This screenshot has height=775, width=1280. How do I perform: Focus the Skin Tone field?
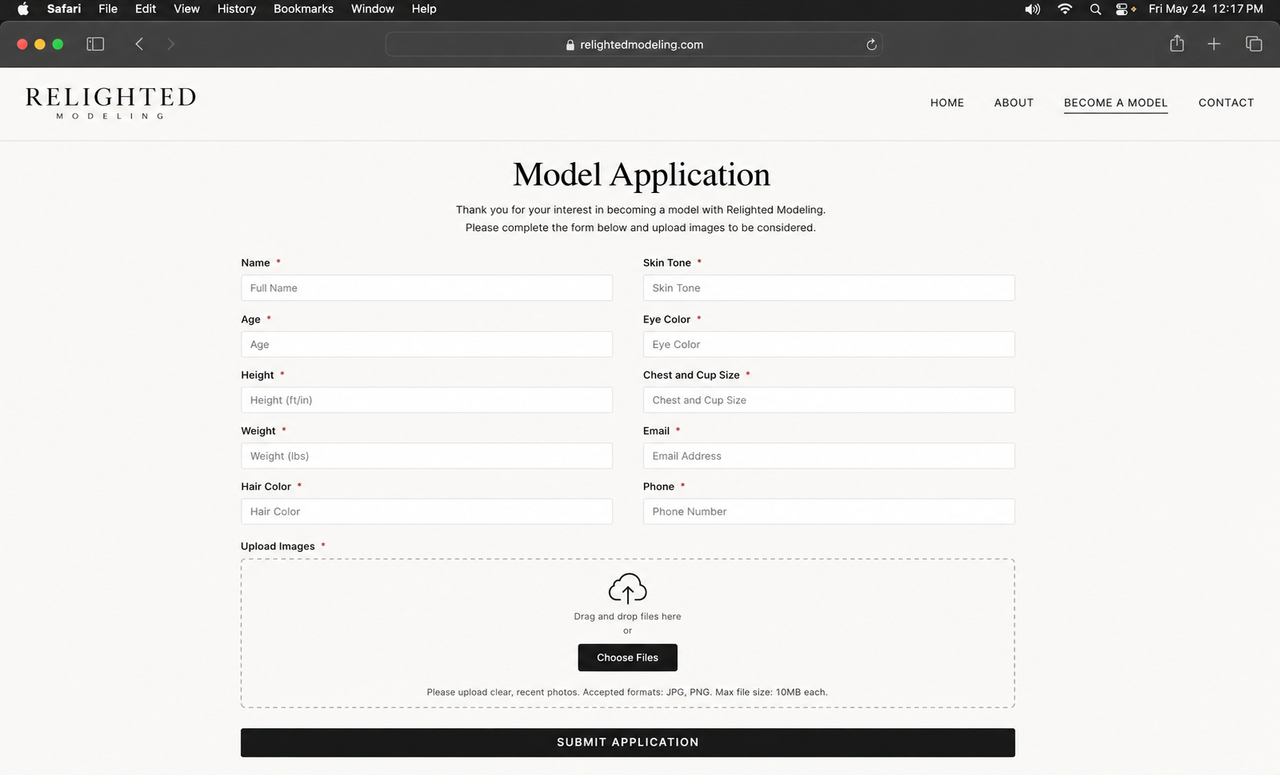click(829, 288)
